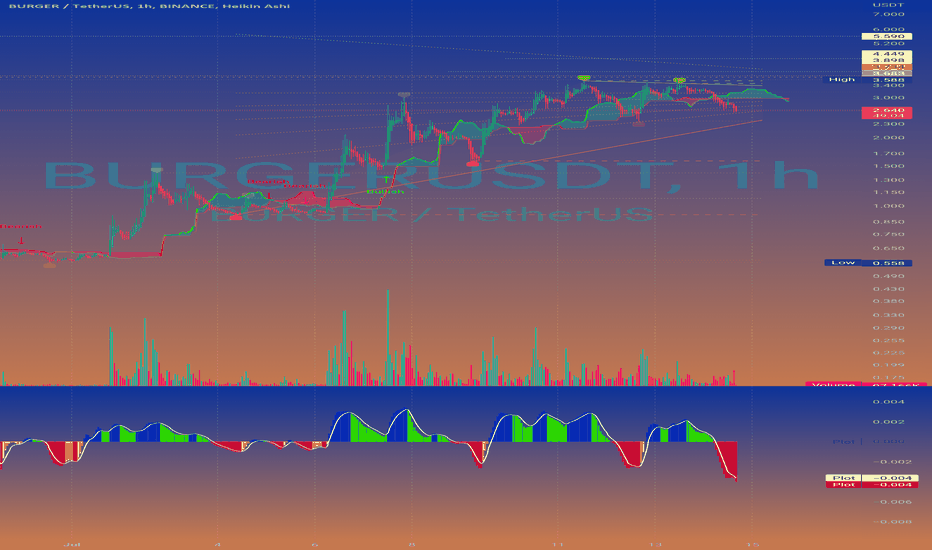Click the 11 date label on time axis
932x550 pixels.
point(558,544)
